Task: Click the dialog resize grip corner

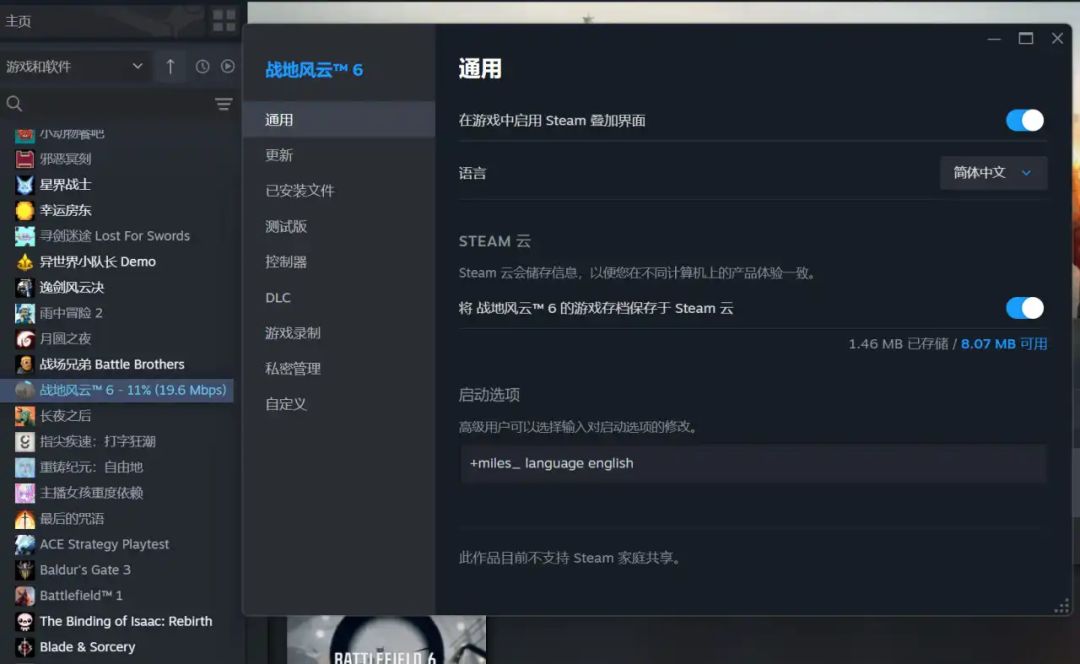Action: pyautogui.click(x=1061, y=606)
